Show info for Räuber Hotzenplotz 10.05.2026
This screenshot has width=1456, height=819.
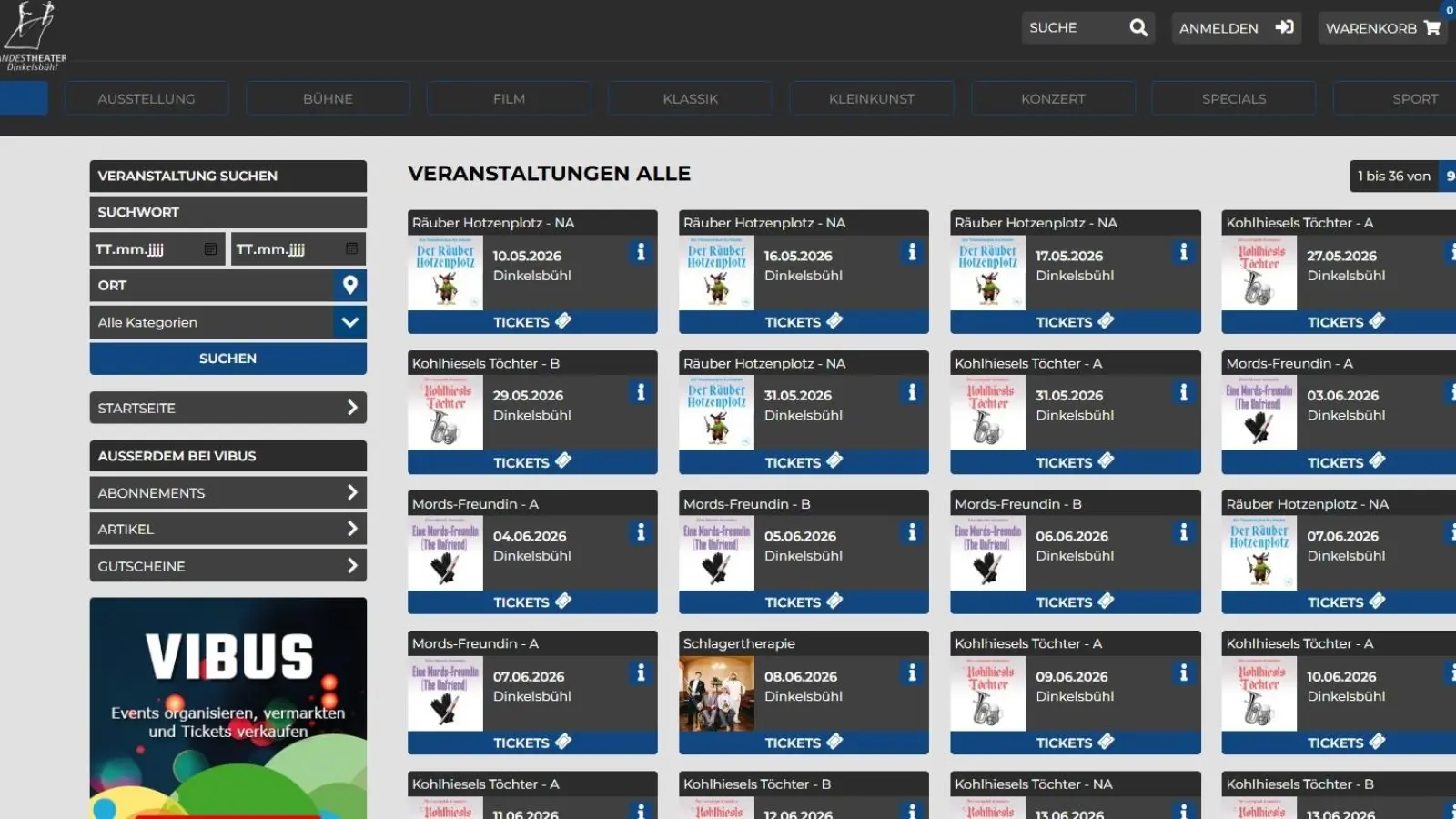click(x=641, y=252)
